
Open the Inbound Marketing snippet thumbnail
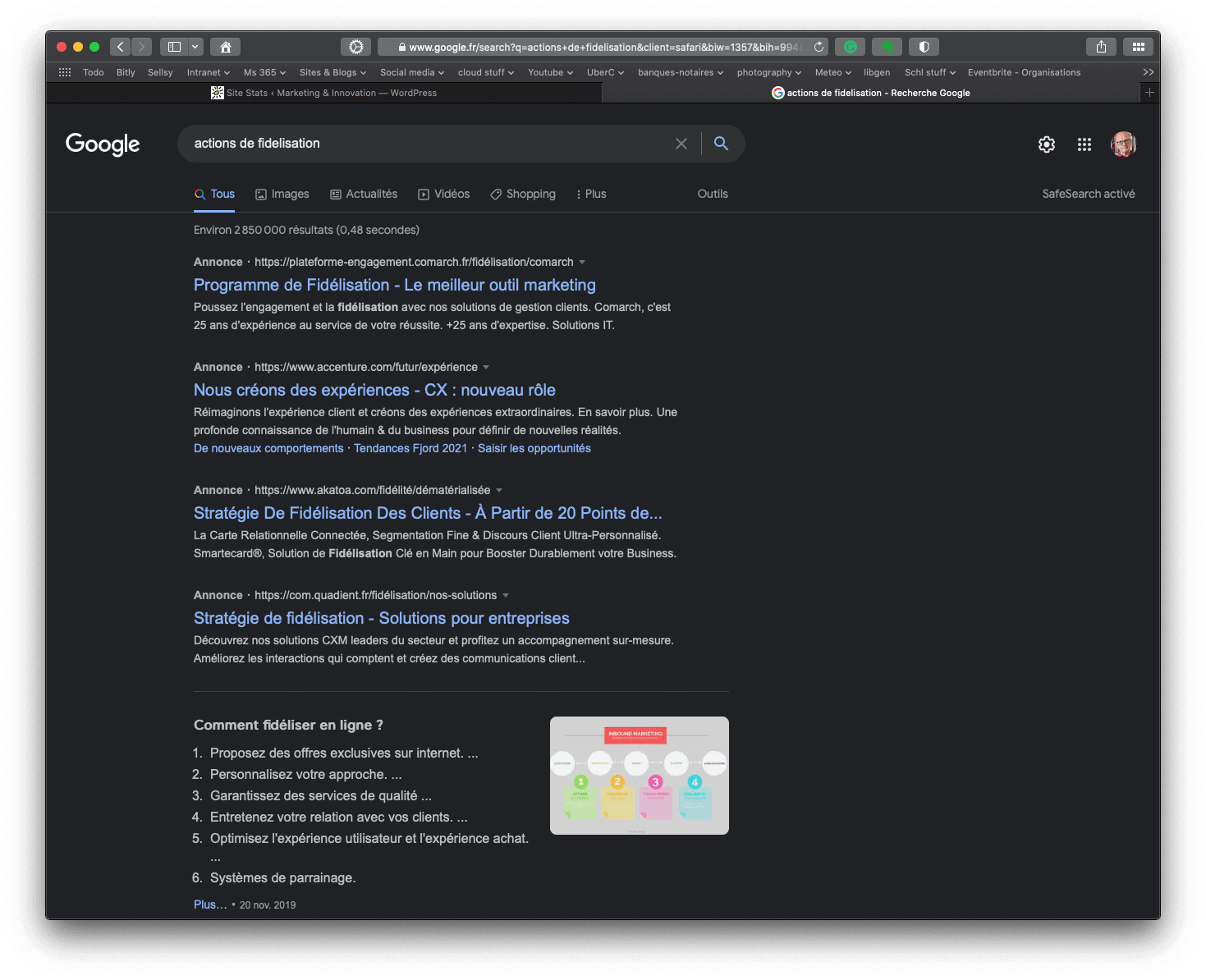click(640, 776)
